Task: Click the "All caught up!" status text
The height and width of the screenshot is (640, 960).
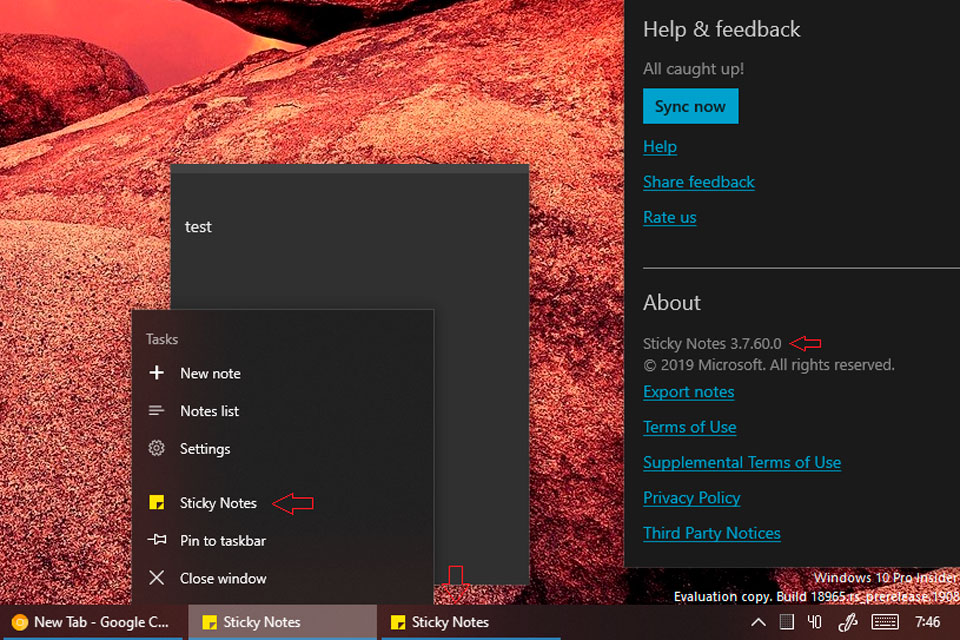Action: 693,69
